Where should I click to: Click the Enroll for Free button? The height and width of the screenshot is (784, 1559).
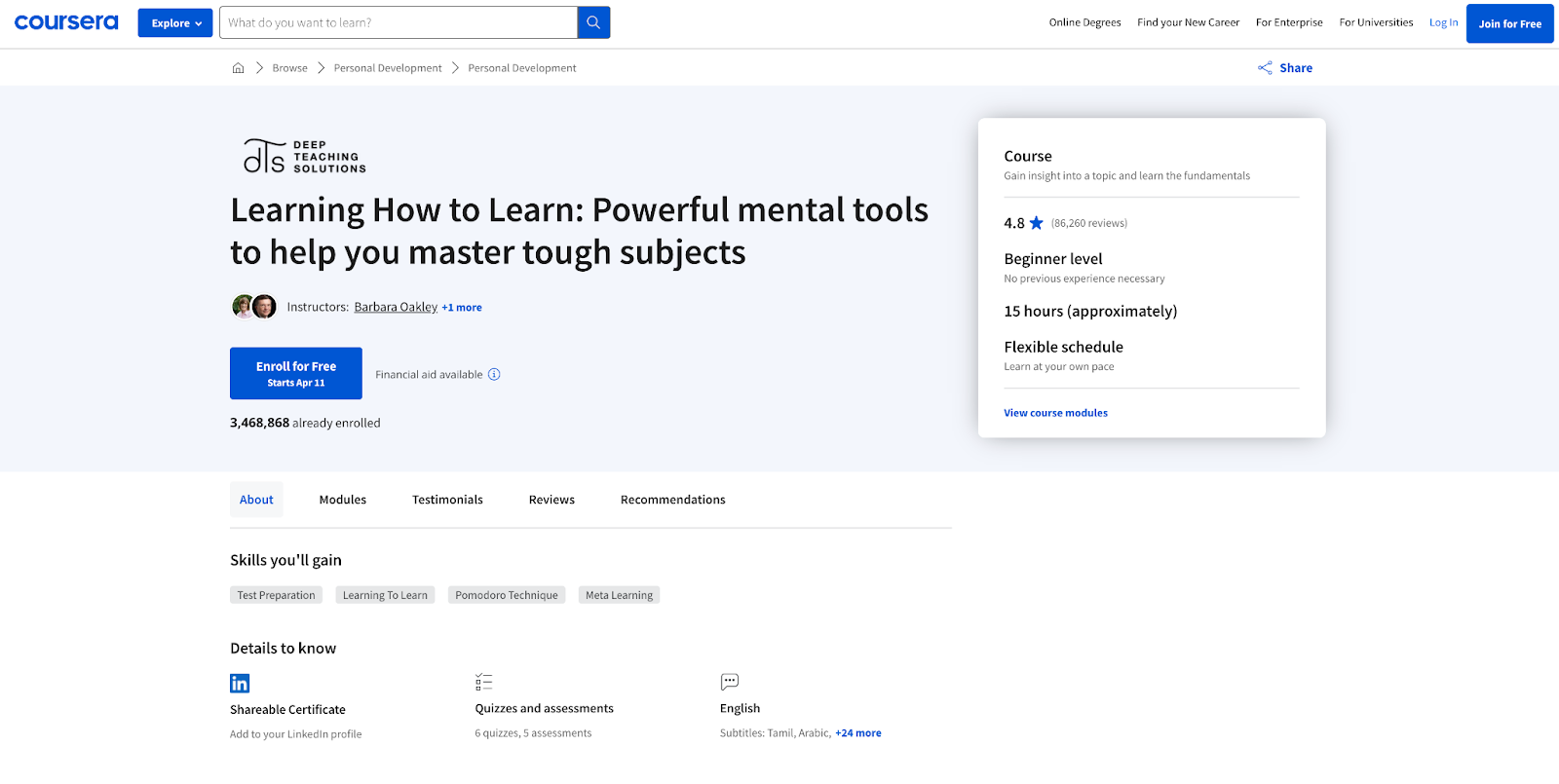[x=296, y=373]
